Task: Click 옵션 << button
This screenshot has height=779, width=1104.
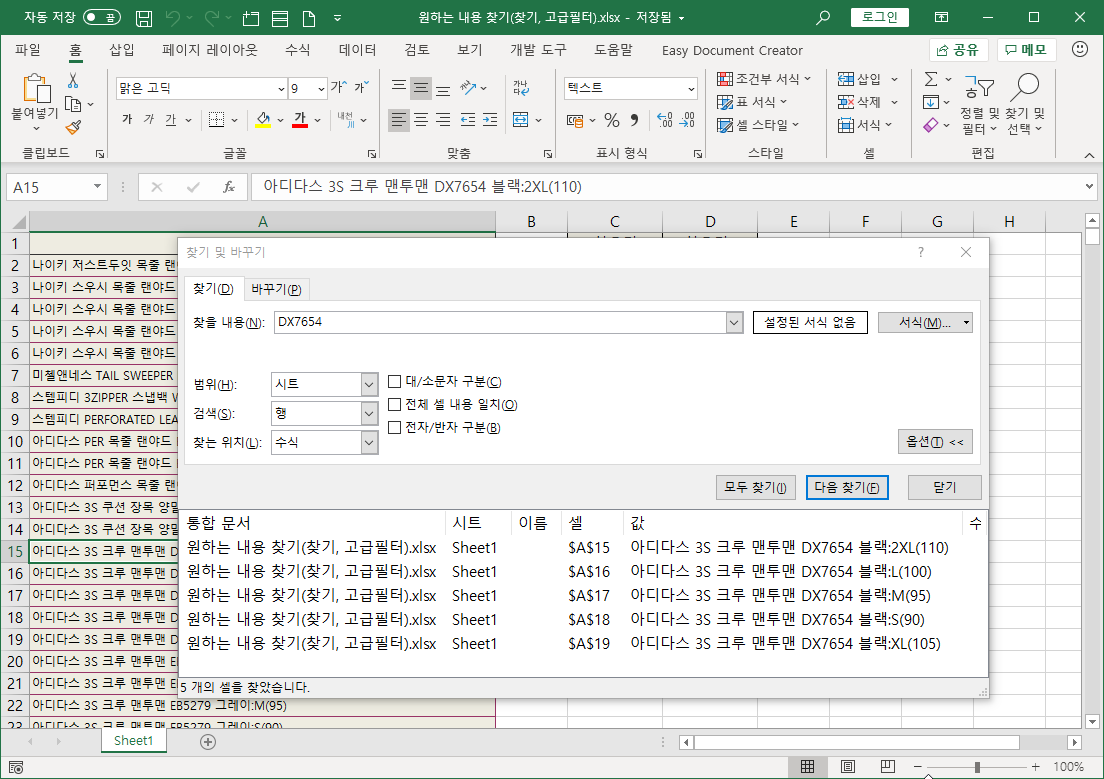Action: tap(935, 442)
